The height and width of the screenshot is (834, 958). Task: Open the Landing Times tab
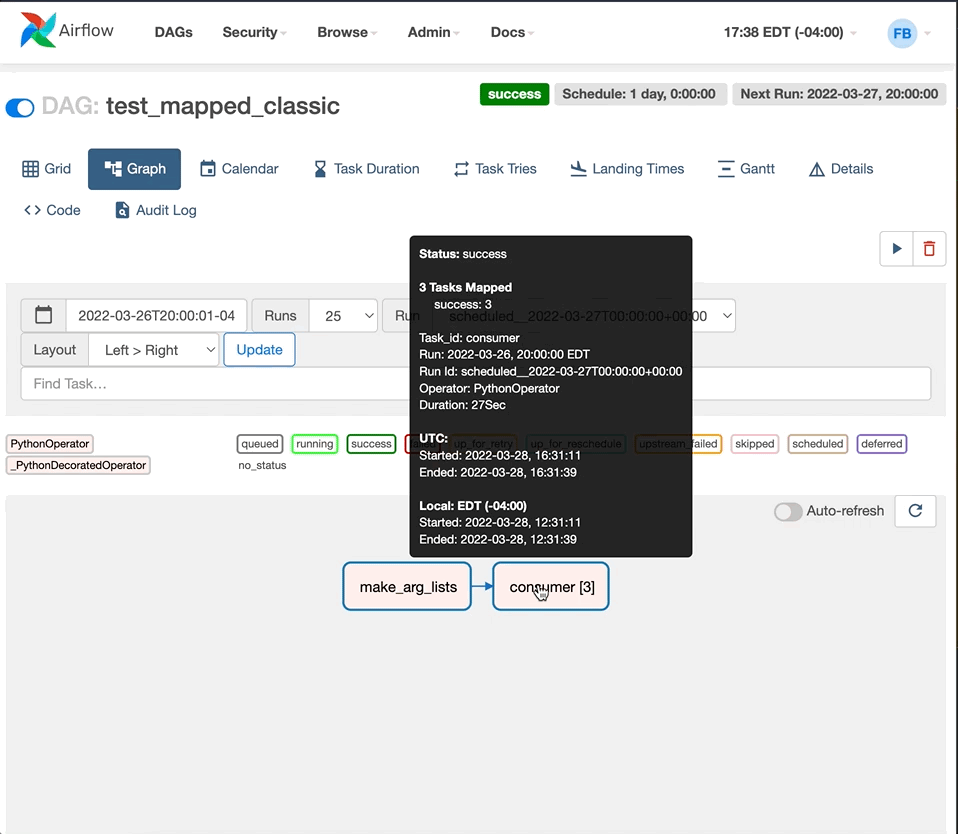(627, 169)
